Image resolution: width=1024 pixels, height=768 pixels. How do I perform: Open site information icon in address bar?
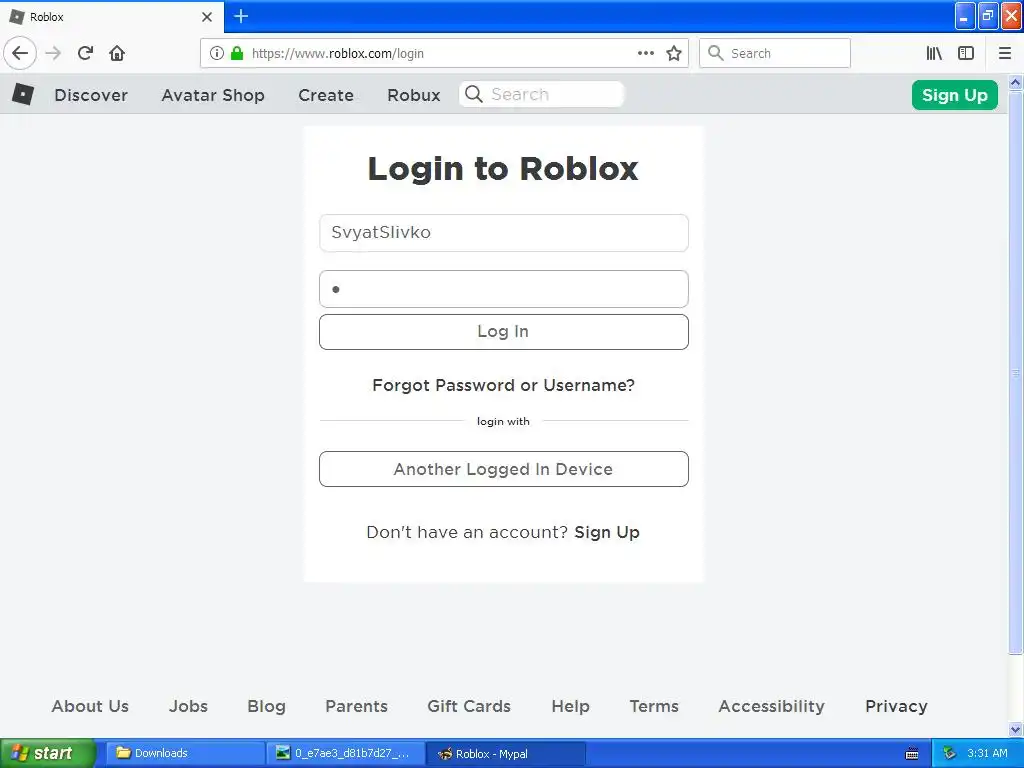(217, 53)
